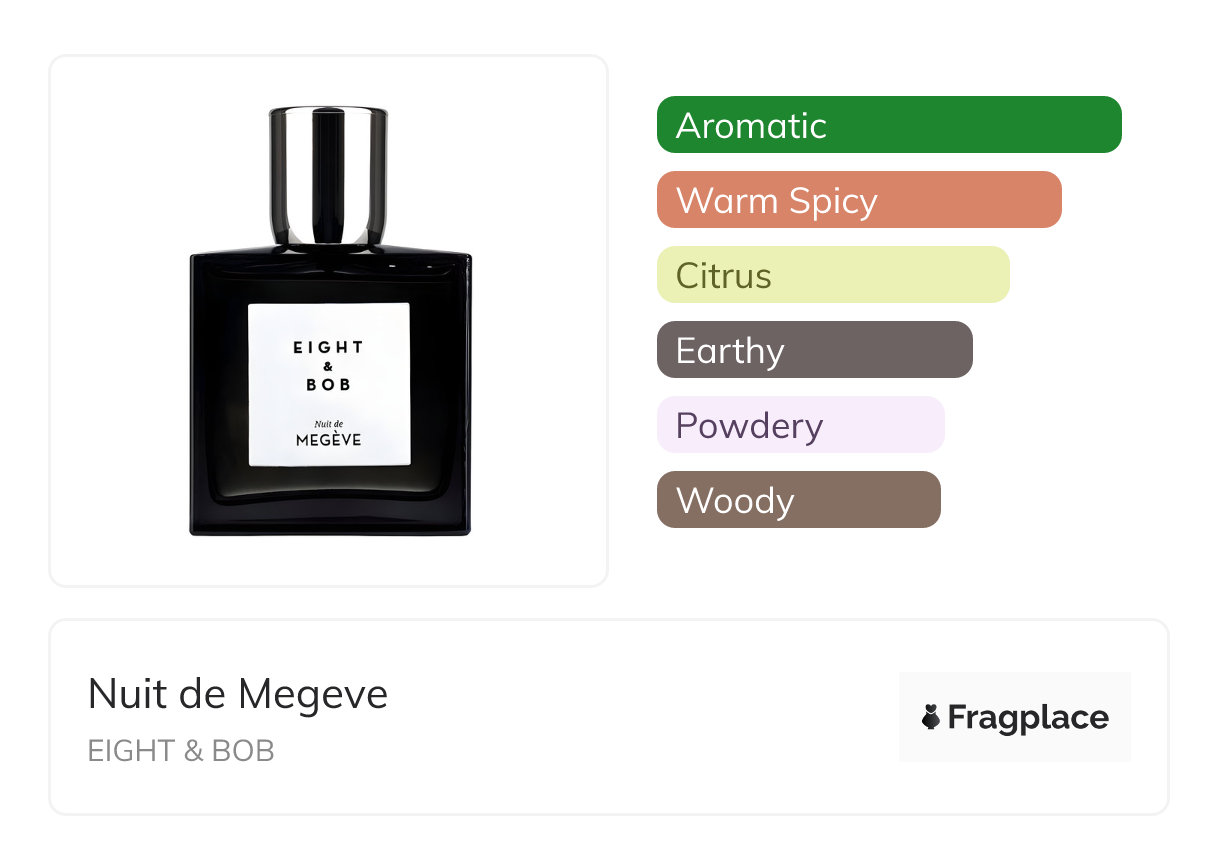Select the Warm Spicy accord bar
The height and width of the screenshot is (864, 1218).
click(x=859, y=200)
